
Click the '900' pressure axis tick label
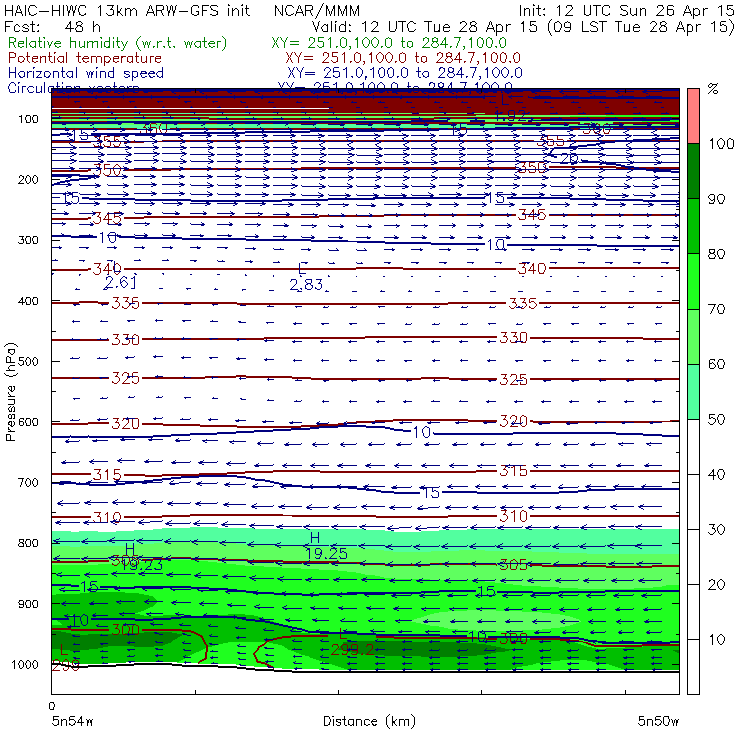point(28,604)
